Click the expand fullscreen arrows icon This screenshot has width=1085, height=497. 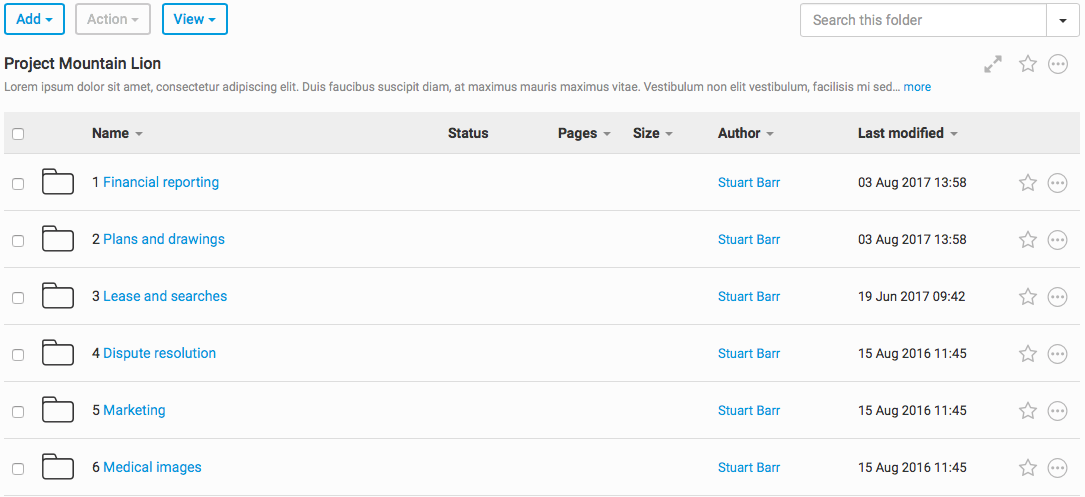(993, 64)
